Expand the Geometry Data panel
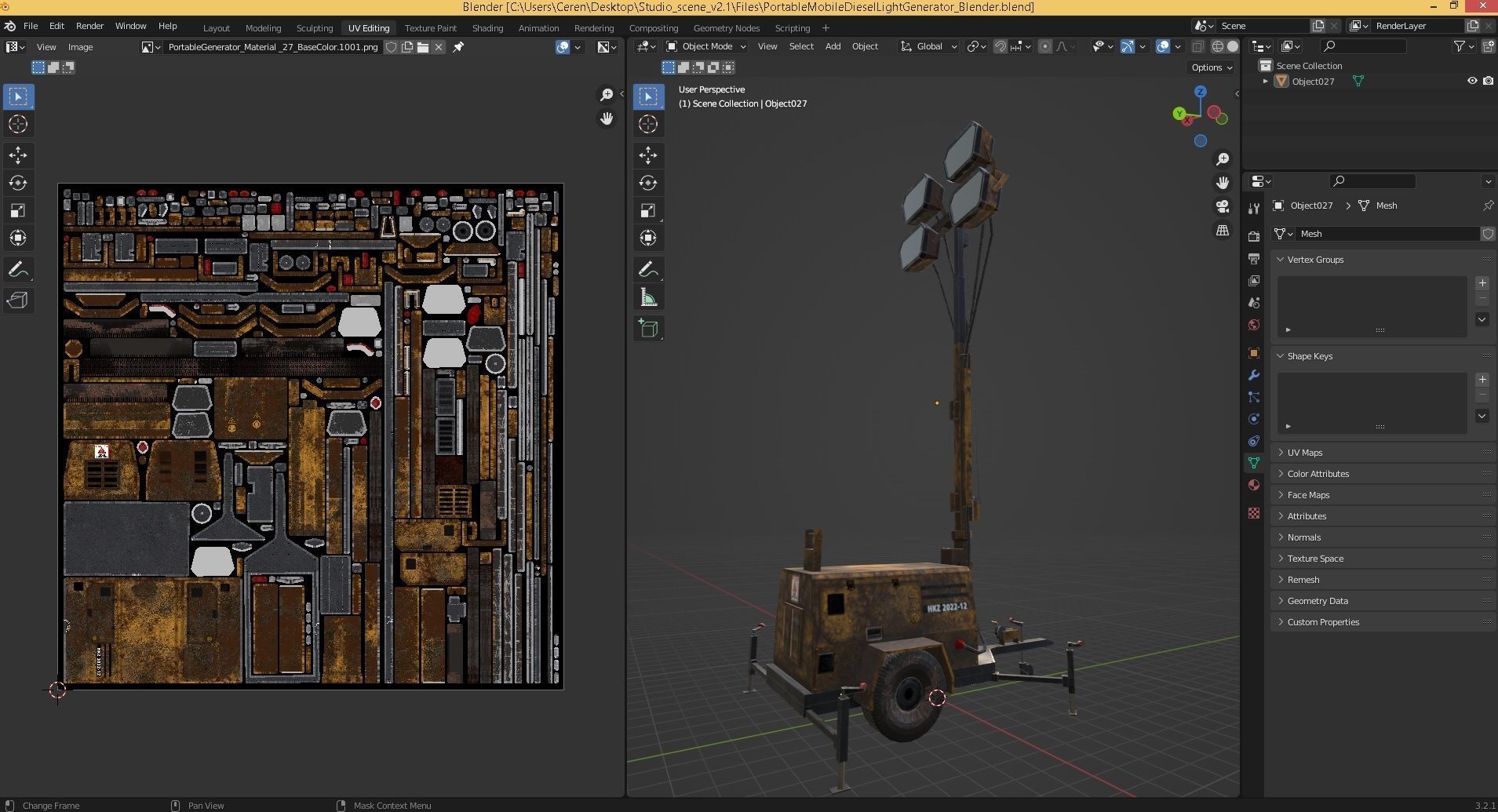Viewport: 1498px width, 812px height. click(x=1383, y=601)
